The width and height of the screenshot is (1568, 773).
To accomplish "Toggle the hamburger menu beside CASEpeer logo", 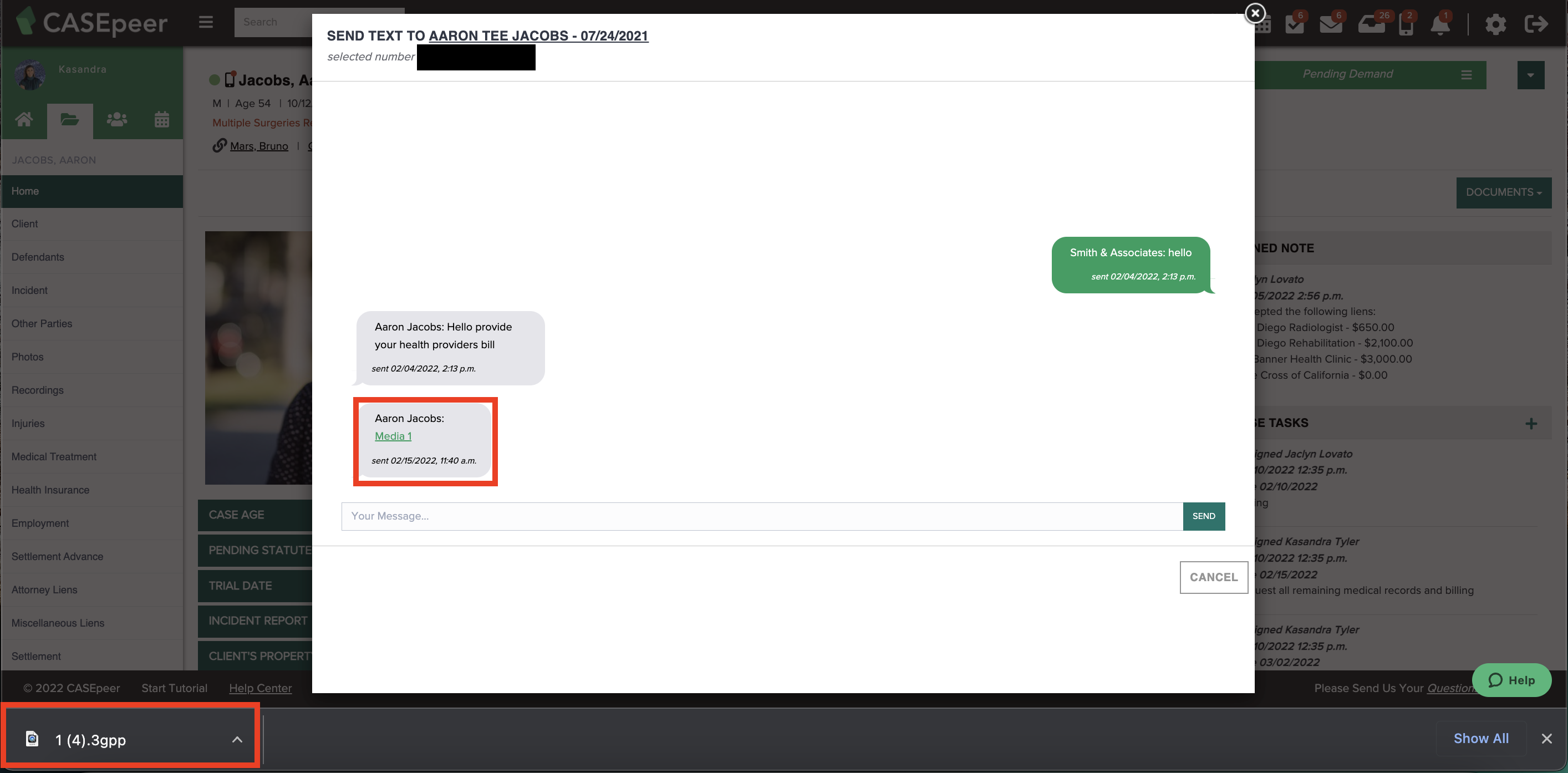I will (x=206, y=22).
